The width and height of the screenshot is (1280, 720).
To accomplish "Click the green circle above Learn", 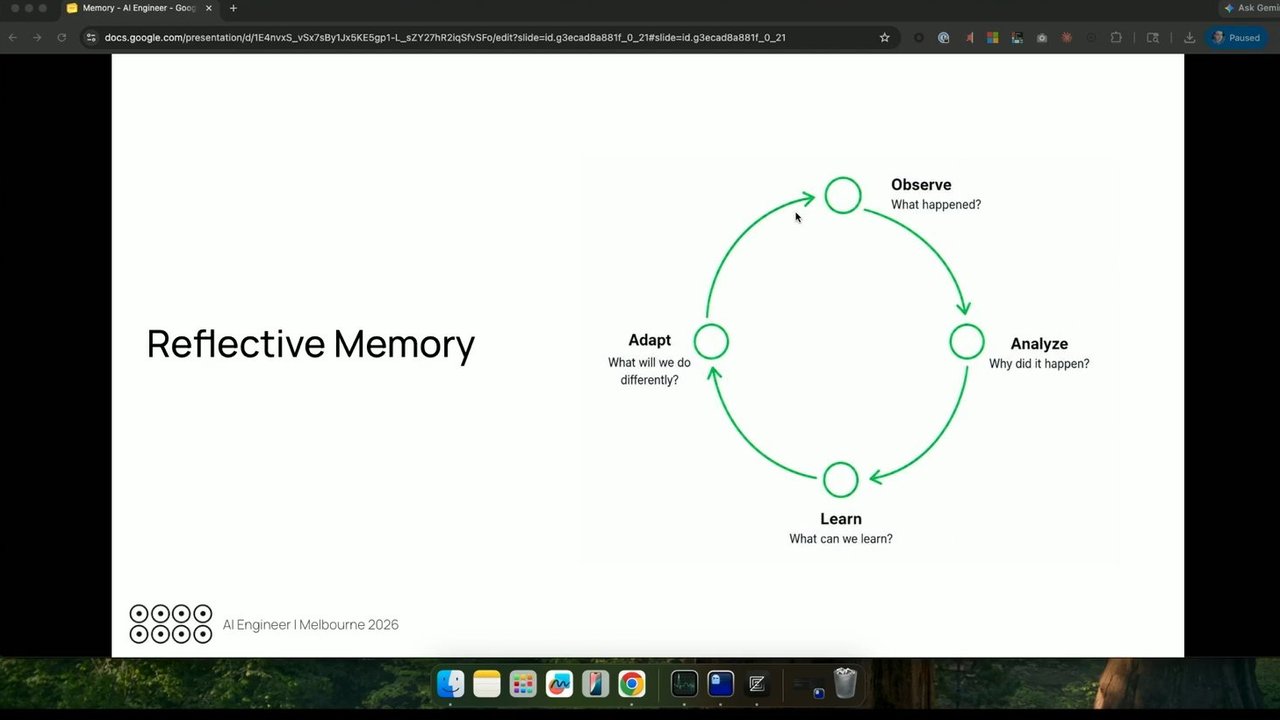I will [841, 480].
